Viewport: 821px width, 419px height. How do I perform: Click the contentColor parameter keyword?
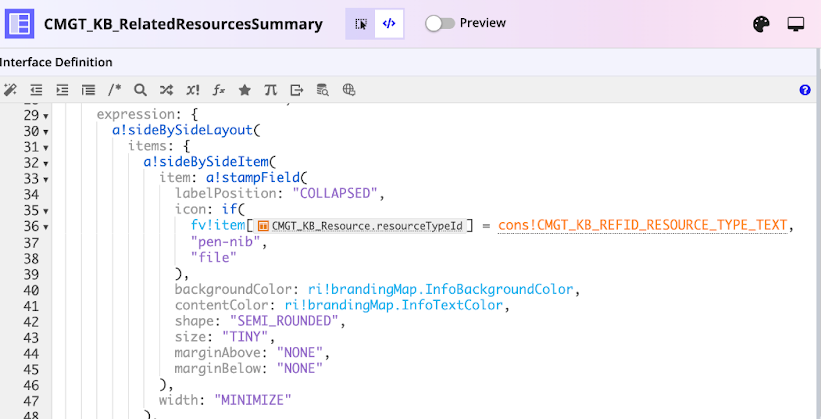(x=226, y=305)
